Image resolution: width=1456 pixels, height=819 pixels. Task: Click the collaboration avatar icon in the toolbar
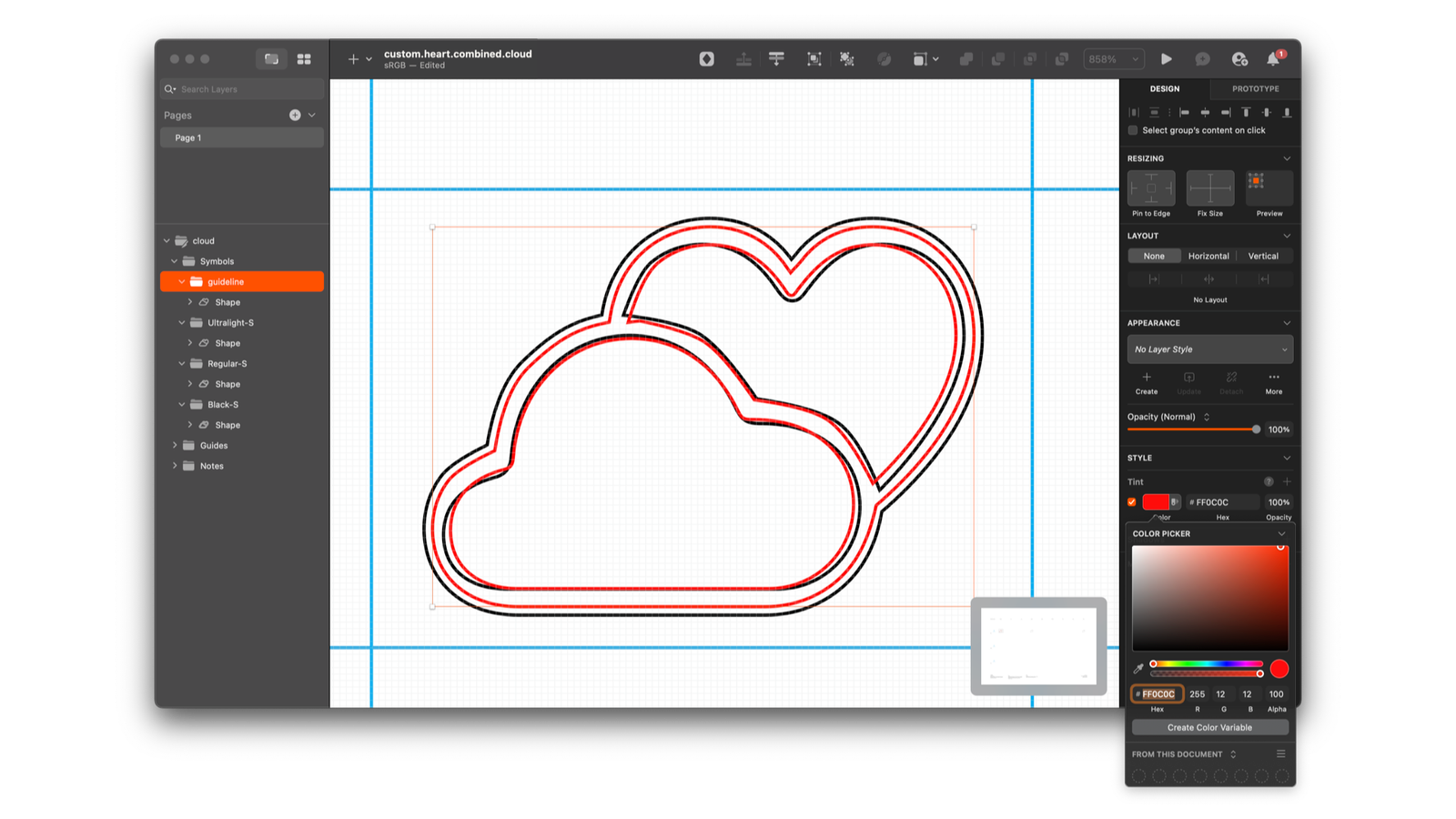pyautogui.click(x=1239, y=58)
